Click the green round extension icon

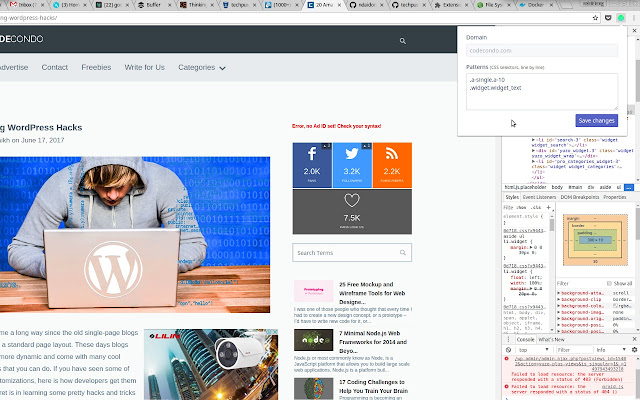tap(621, 18)
